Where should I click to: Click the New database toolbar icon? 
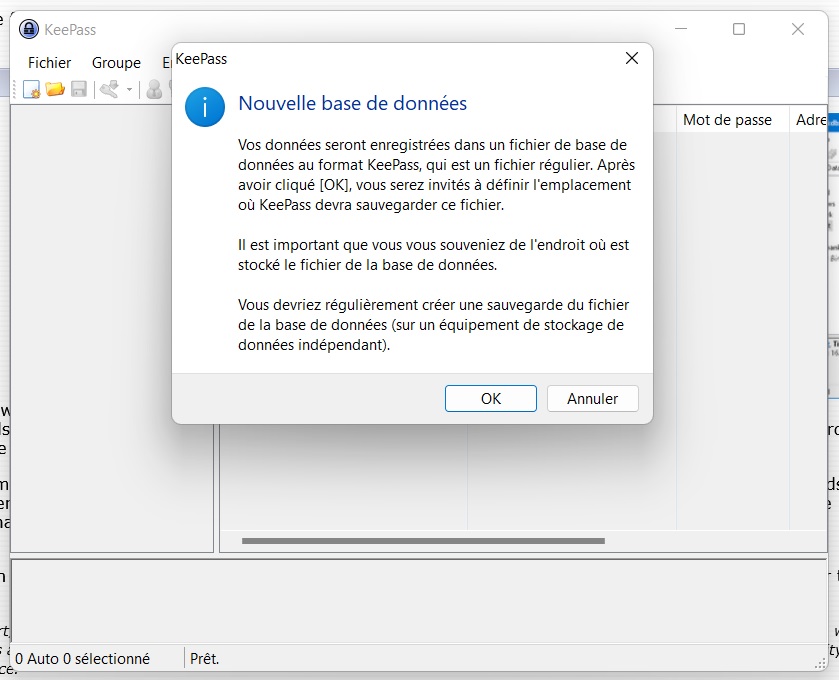pos(32,90)
